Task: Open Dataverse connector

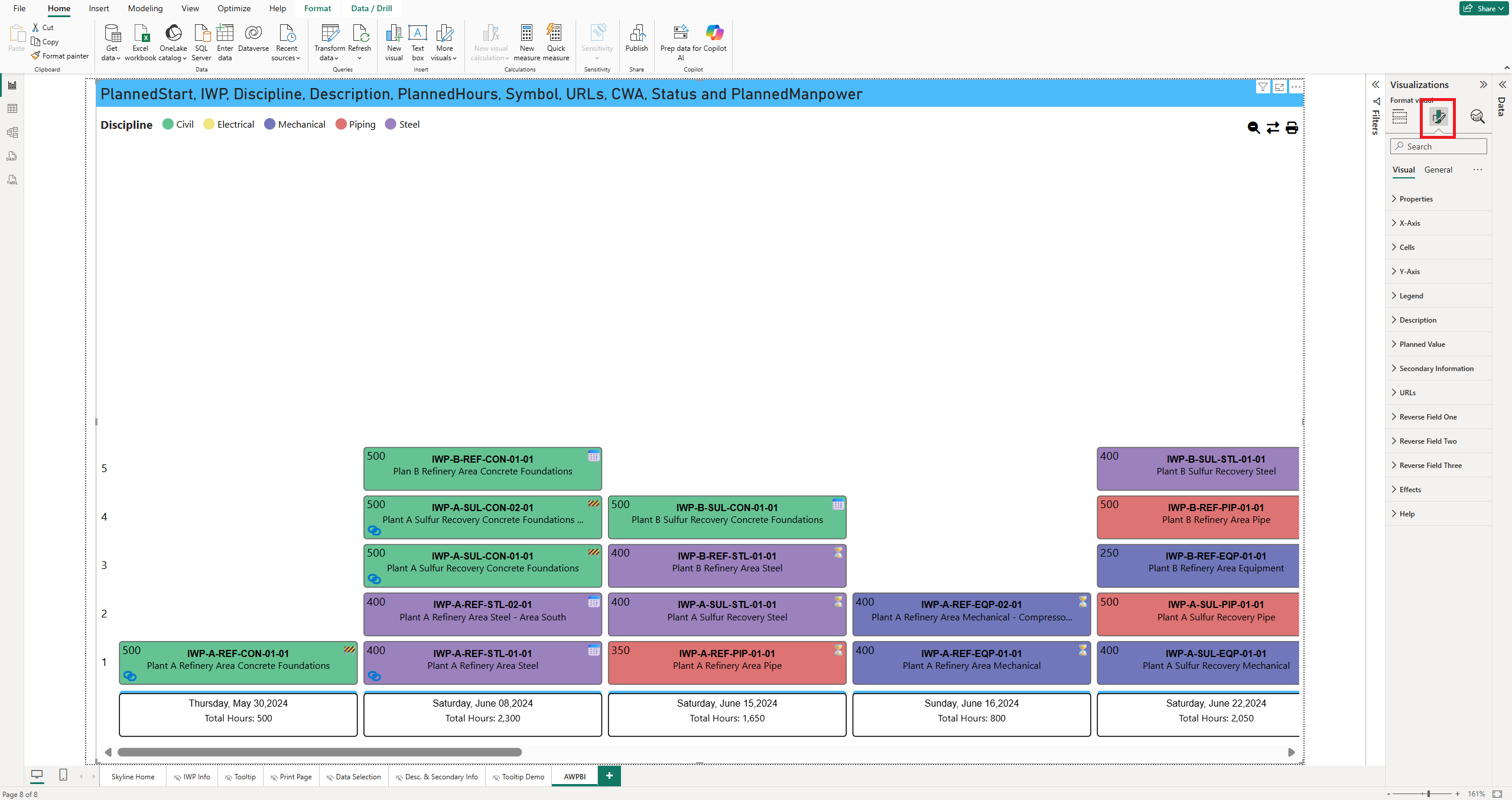Action: 253,38
